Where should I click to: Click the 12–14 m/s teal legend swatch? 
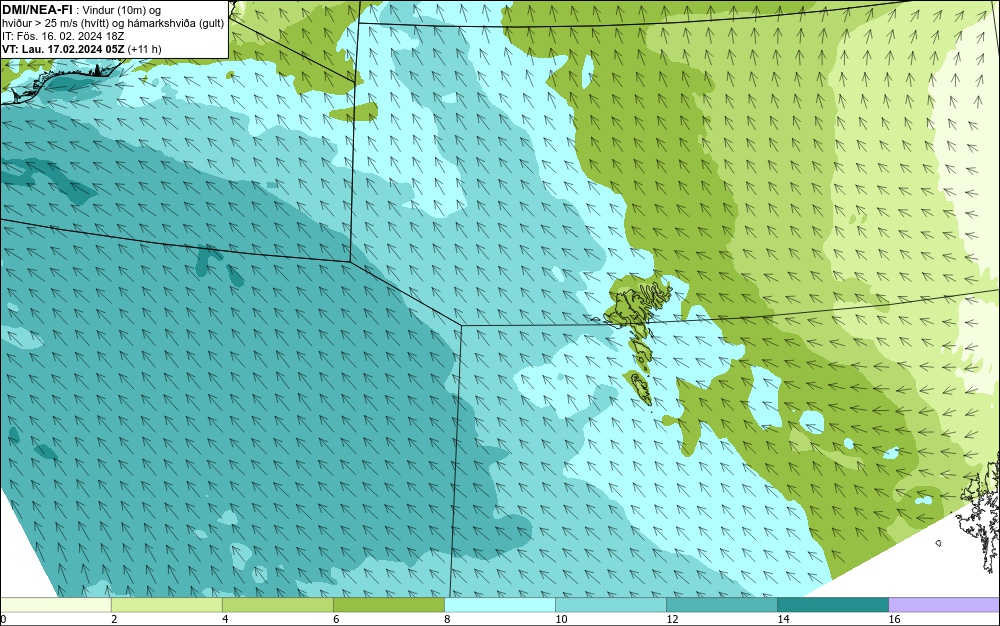point(721,604)
